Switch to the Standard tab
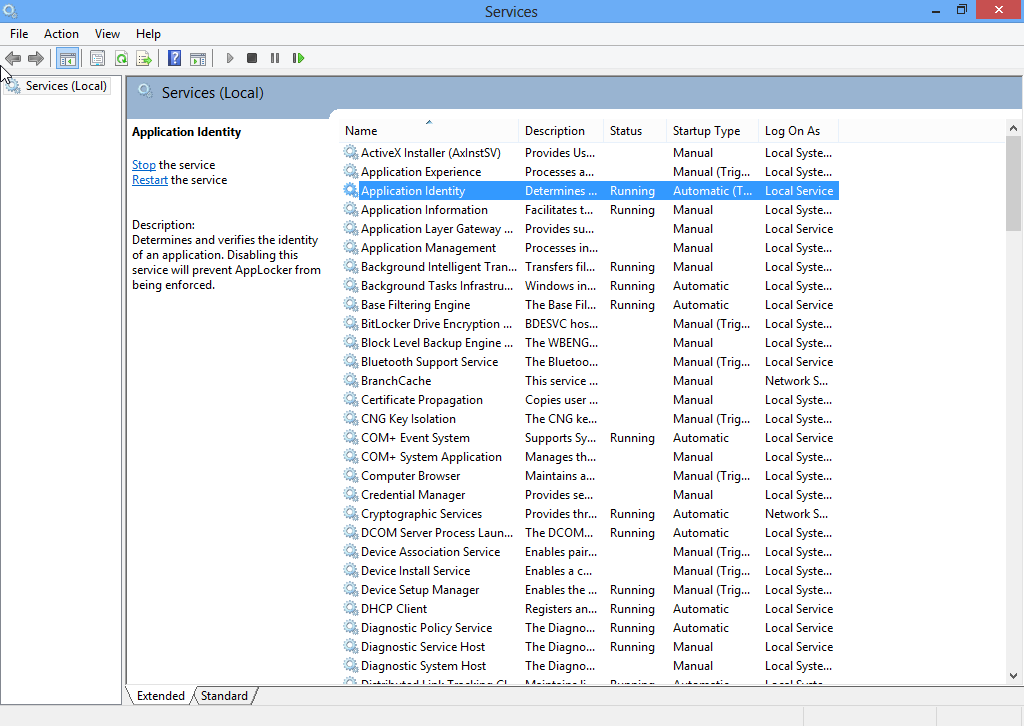Image resolution: width=1024 pixels, height=726 pixels. [x=224, y=695]
